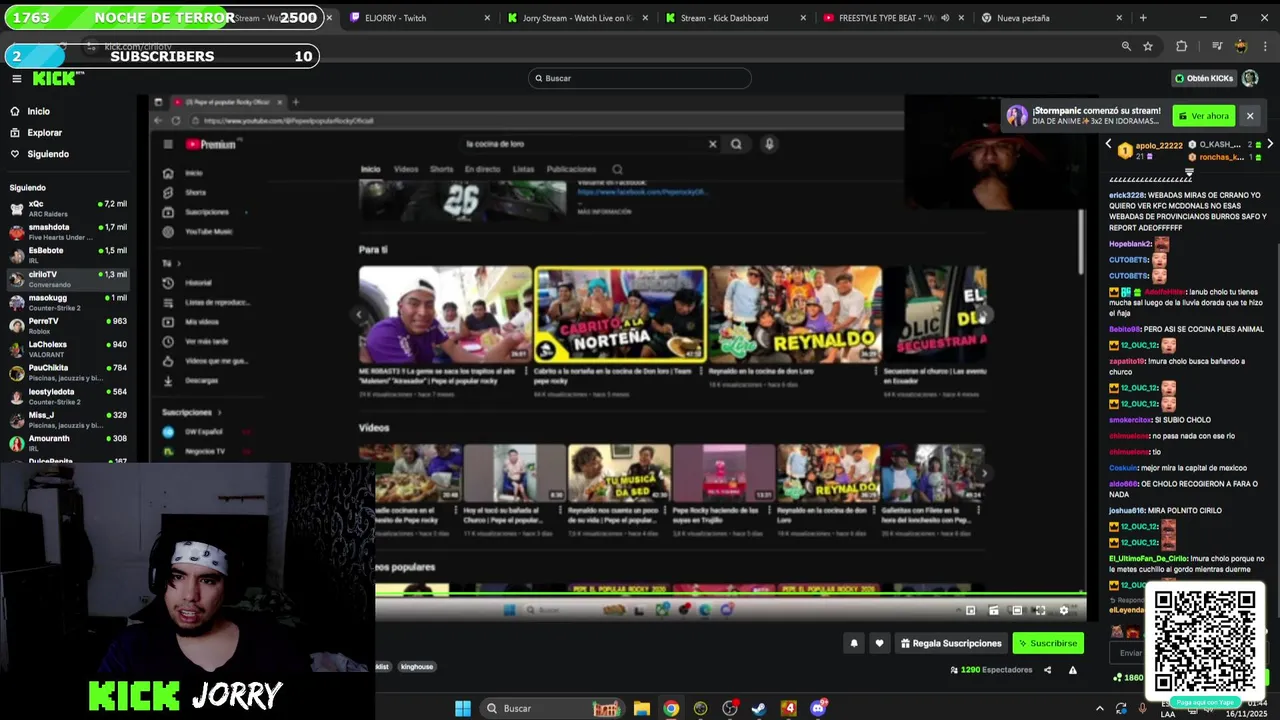Clear YouTube search box with X

click(713, 144)
